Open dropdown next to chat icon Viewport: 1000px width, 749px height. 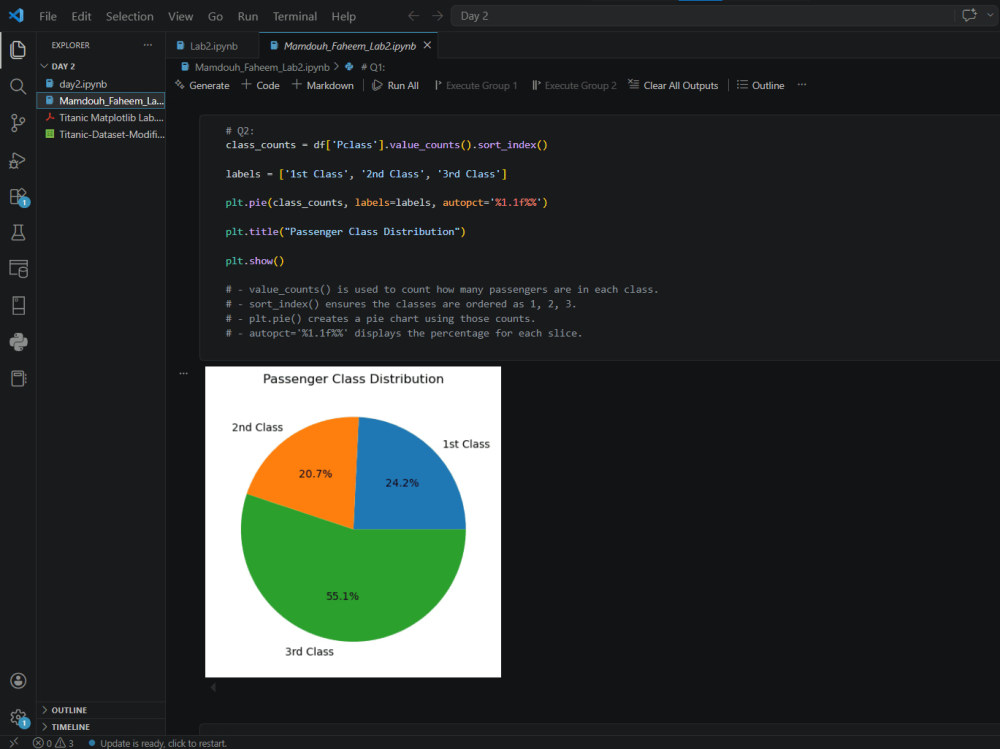[x=990, y=15]
